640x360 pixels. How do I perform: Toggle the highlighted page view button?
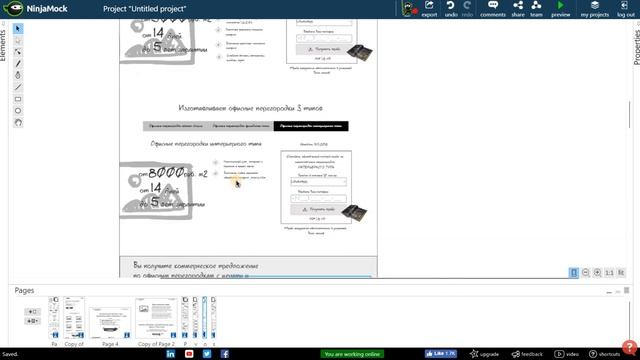pos(574,273)
